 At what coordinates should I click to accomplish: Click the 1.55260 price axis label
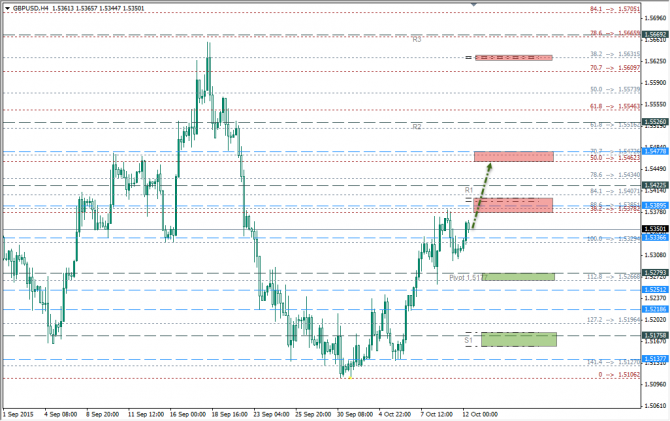pyautogui.click(x=655, y=122)
